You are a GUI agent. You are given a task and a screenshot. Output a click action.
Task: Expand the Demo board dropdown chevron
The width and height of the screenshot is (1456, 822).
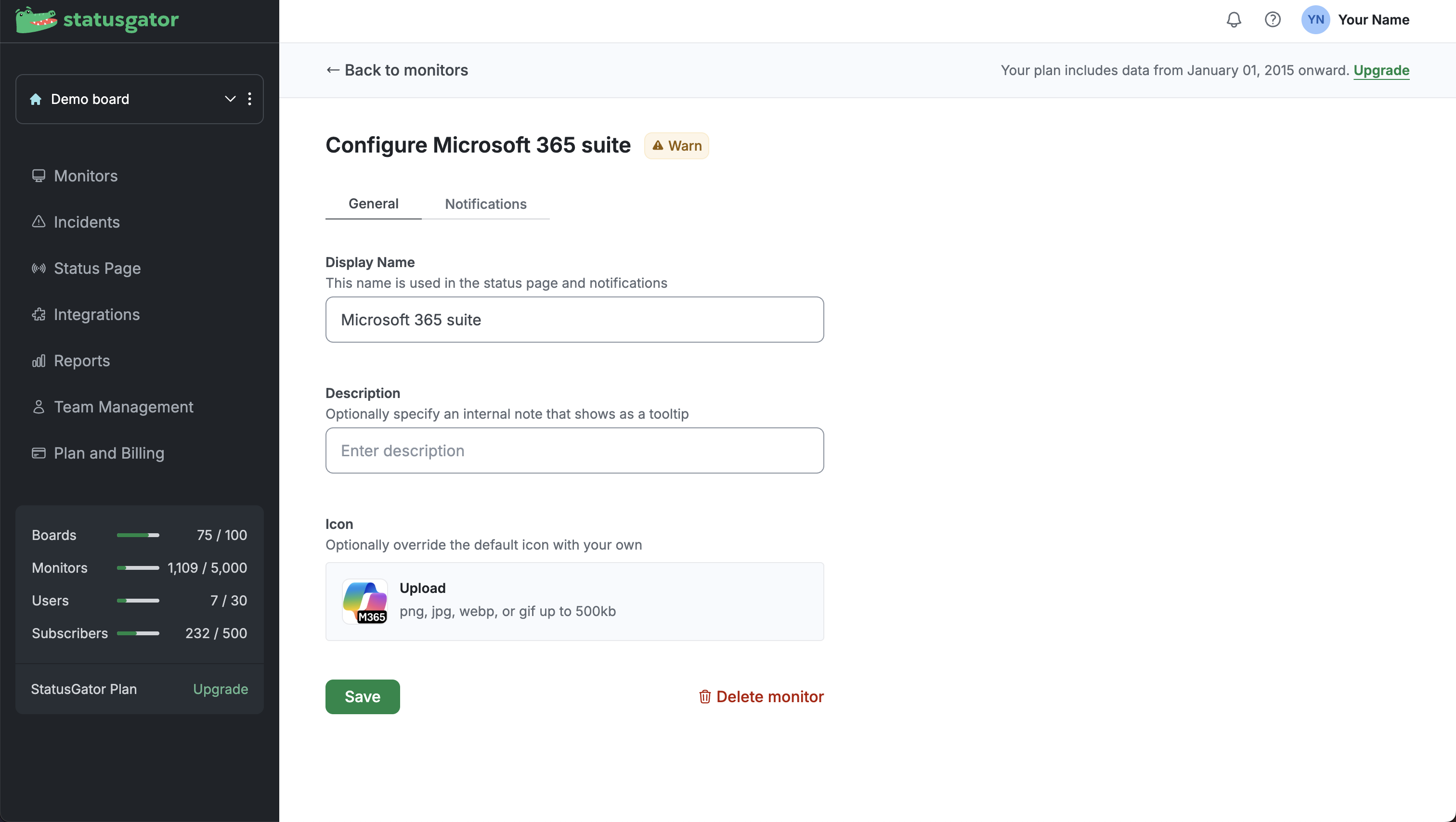(x=230, y=99)
